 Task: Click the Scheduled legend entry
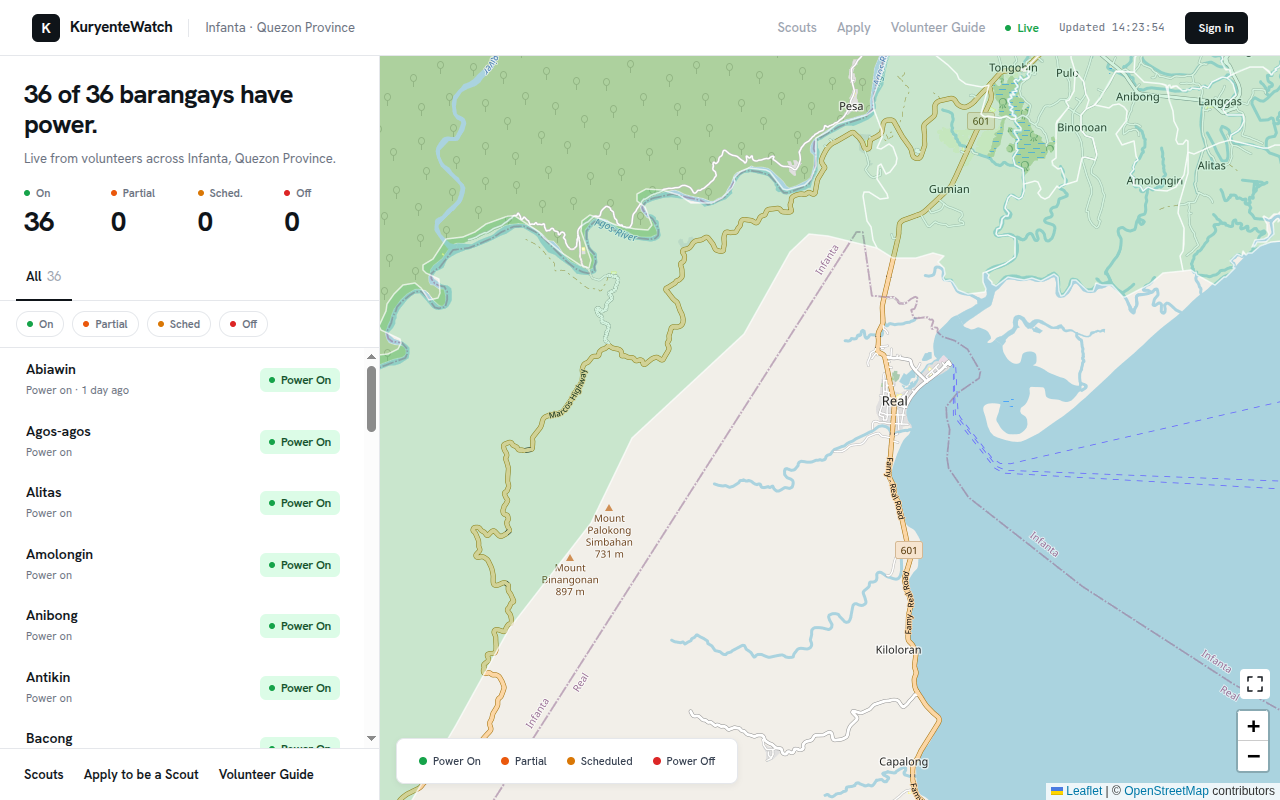click(x=600, y=761)
